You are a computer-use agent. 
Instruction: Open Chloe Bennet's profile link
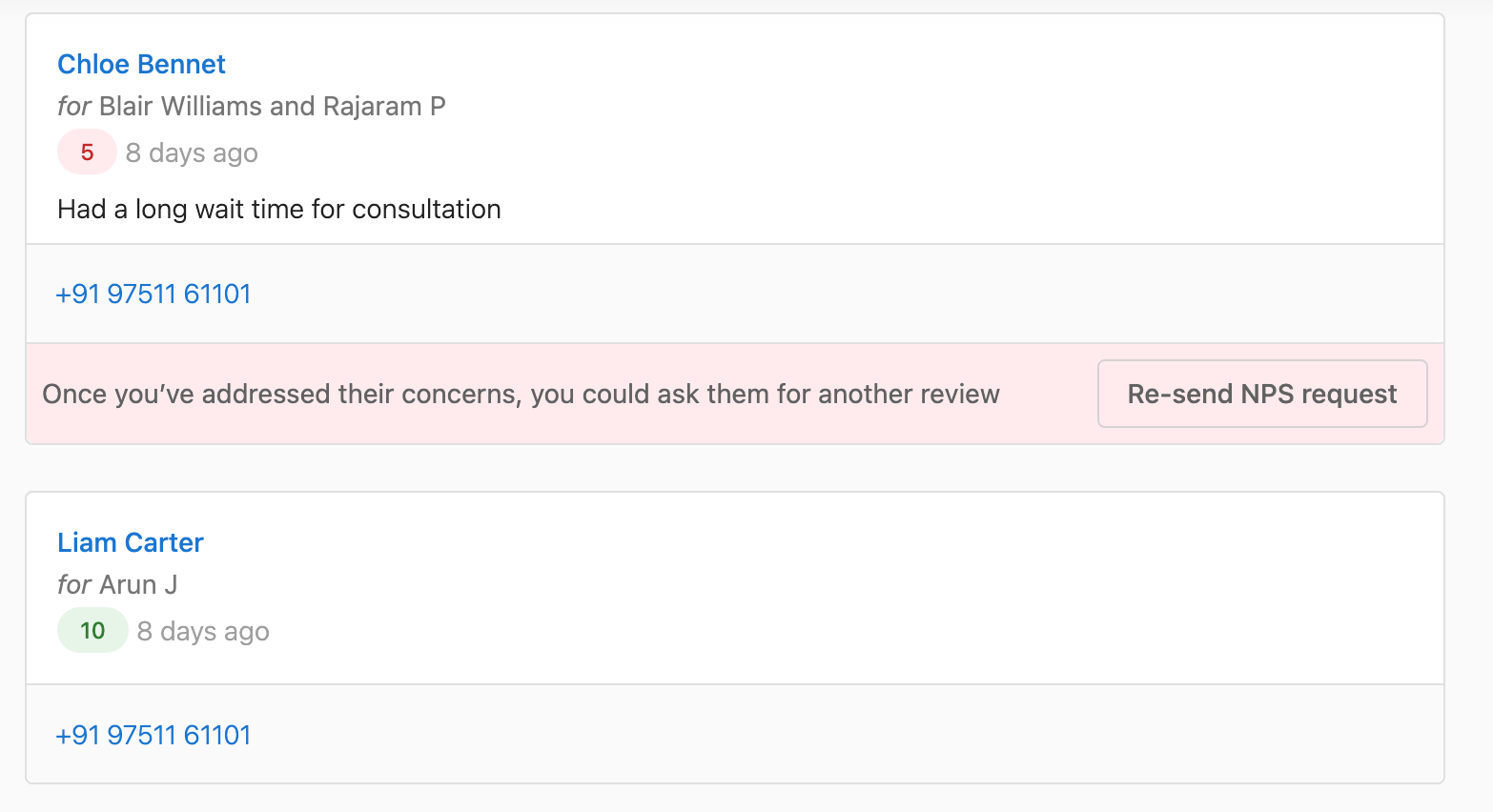click(141, 64)
